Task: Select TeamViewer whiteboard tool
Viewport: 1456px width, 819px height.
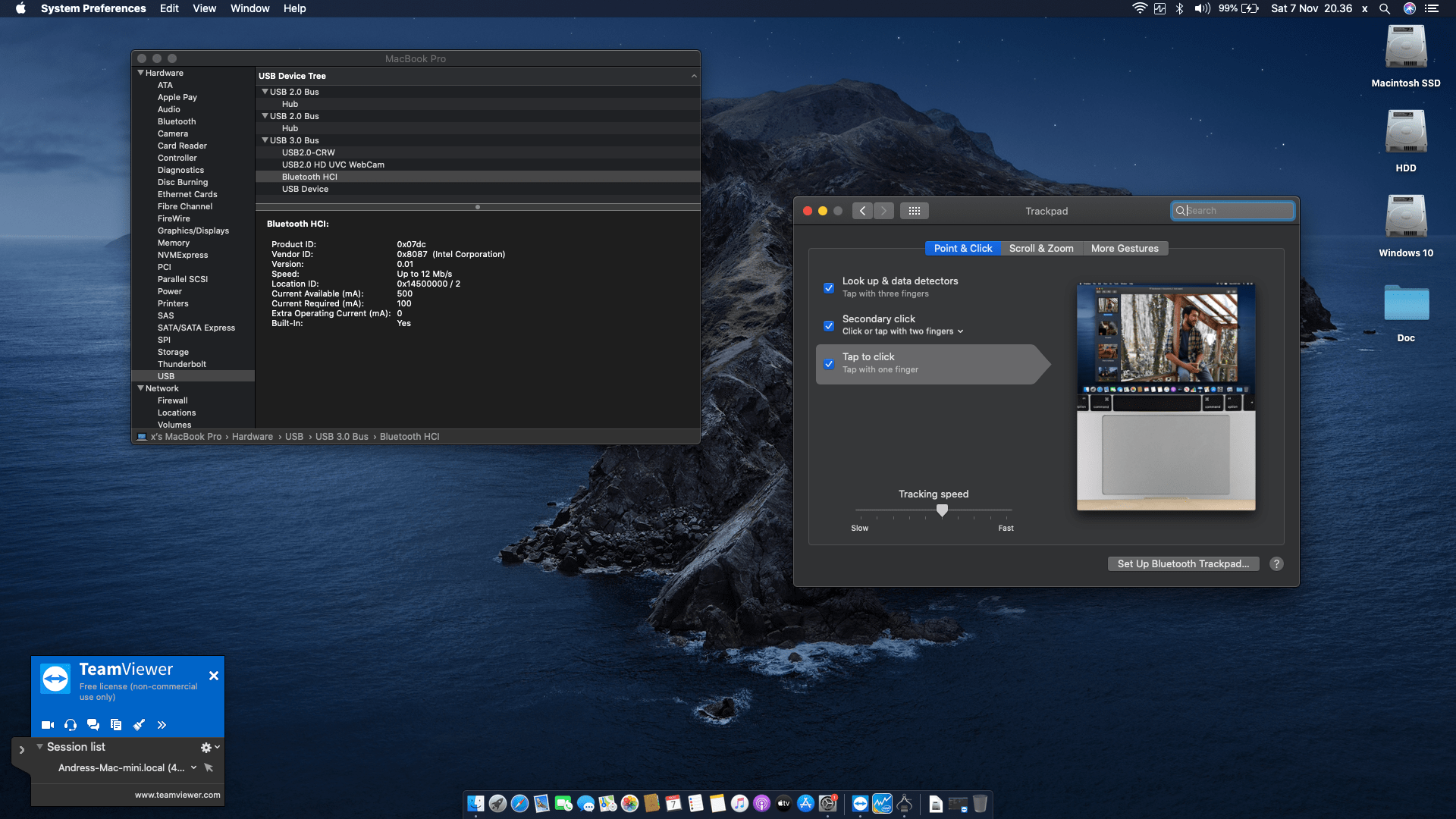Action: [139, 725]
